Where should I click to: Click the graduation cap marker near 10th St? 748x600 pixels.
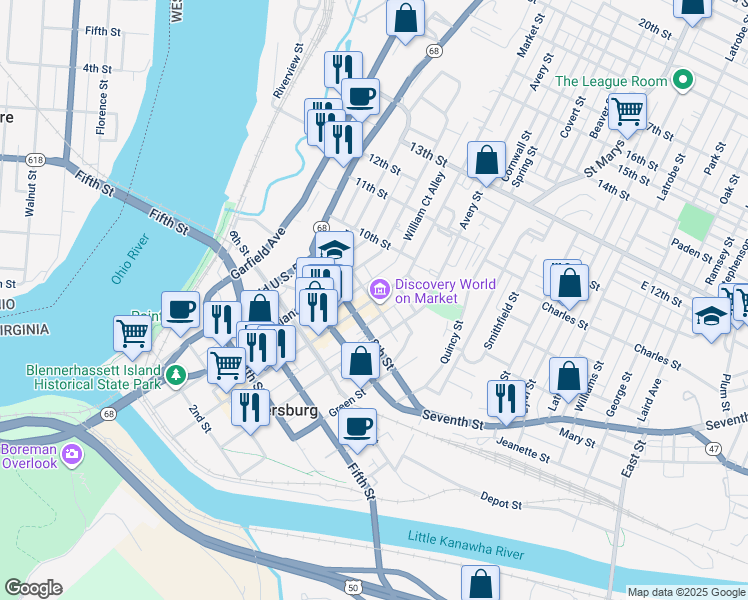click(334, 248)
